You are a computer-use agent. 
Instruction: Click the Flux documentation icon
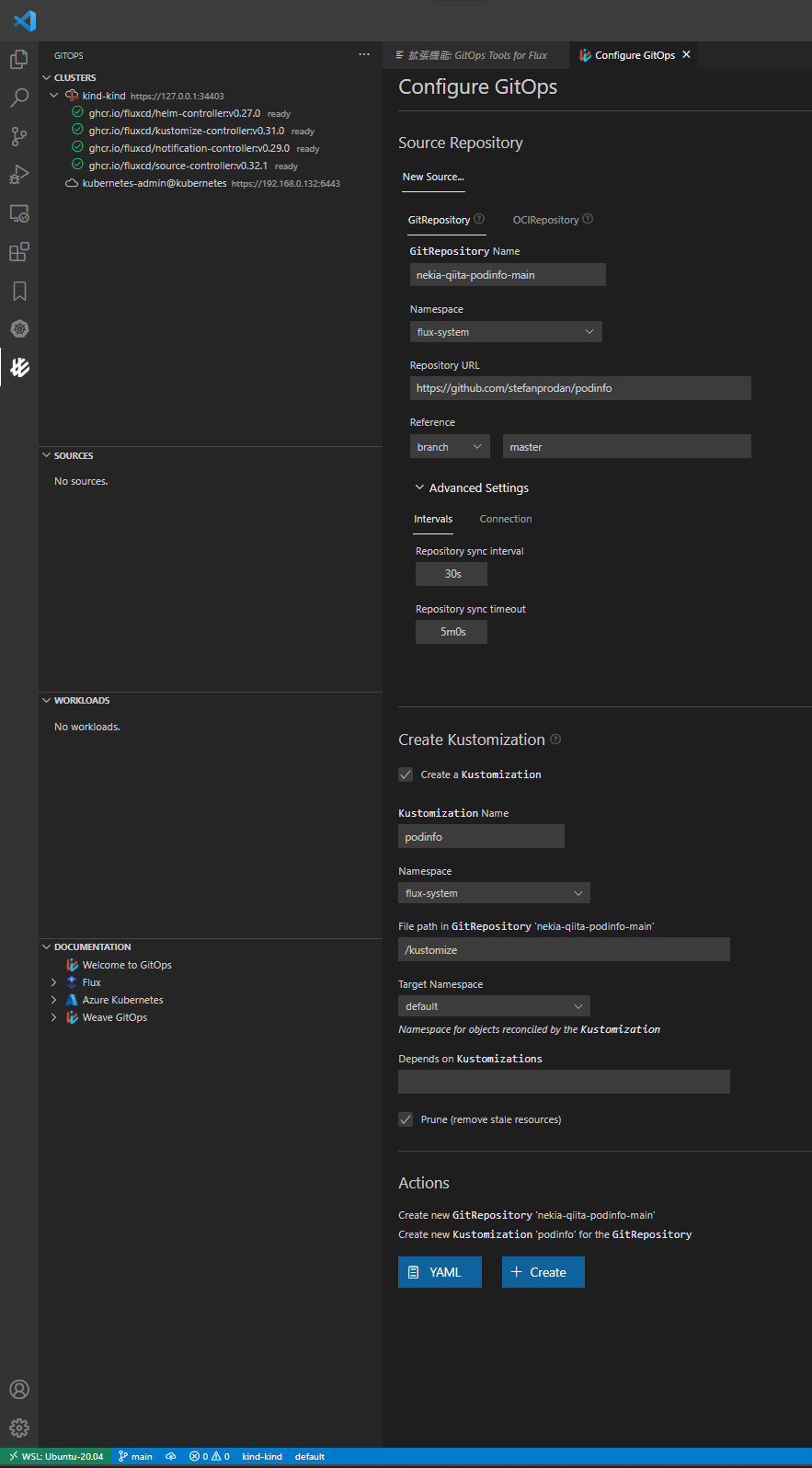pos(72,982)
